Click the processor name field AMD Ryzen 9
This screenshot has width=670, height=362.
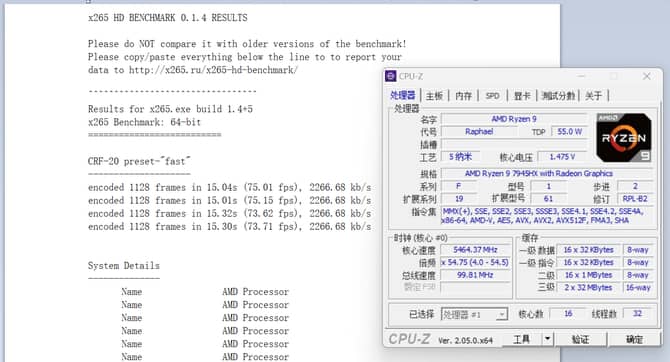point(514,119)
